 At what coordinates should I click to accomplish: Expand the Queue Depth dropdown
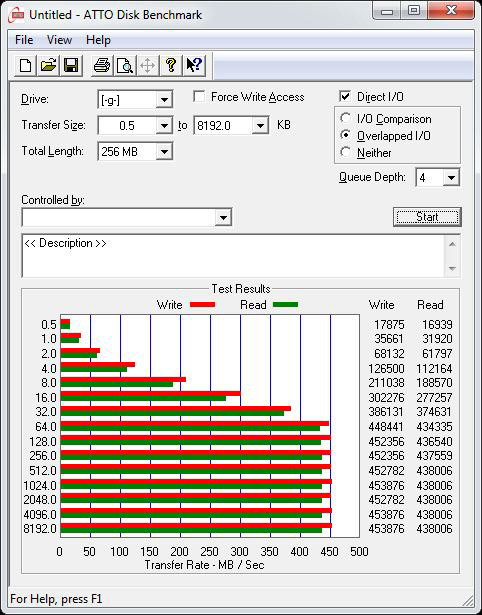pyautogui.click(x=451, y=178)
